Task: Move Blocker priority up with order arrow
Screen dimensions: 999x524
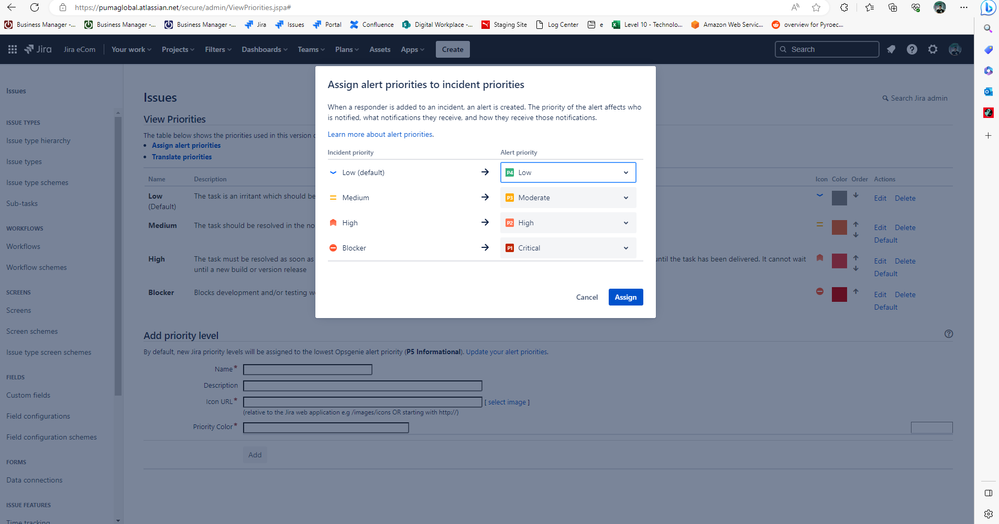Action: tap(856, 291)
